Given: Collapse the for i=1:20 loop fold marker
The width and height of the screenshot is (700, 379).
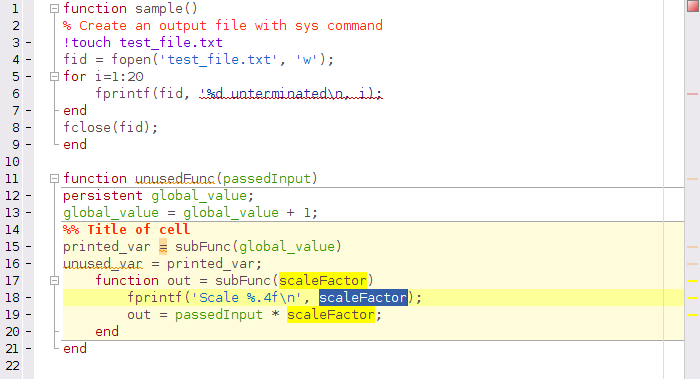Looking at the screenshot, I should [x=54, y=76].
